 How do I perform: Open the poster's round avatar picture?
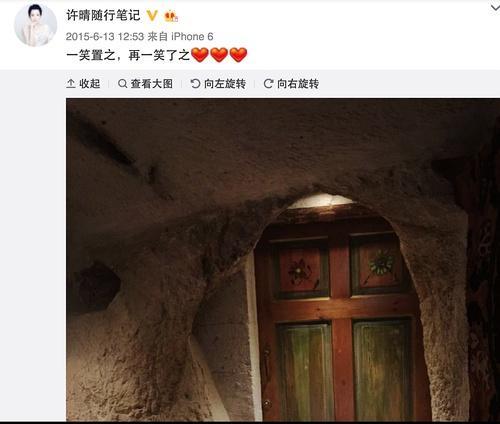coord(36,25)
